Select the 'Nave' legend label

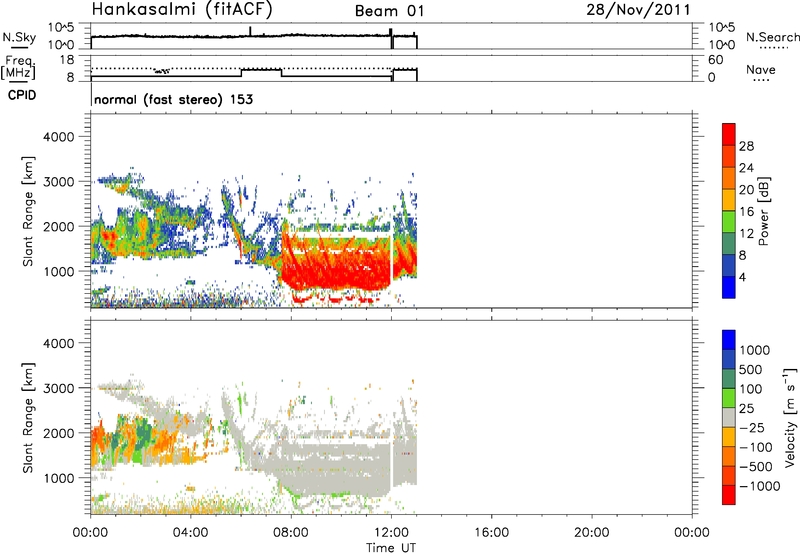coord(761,69)
